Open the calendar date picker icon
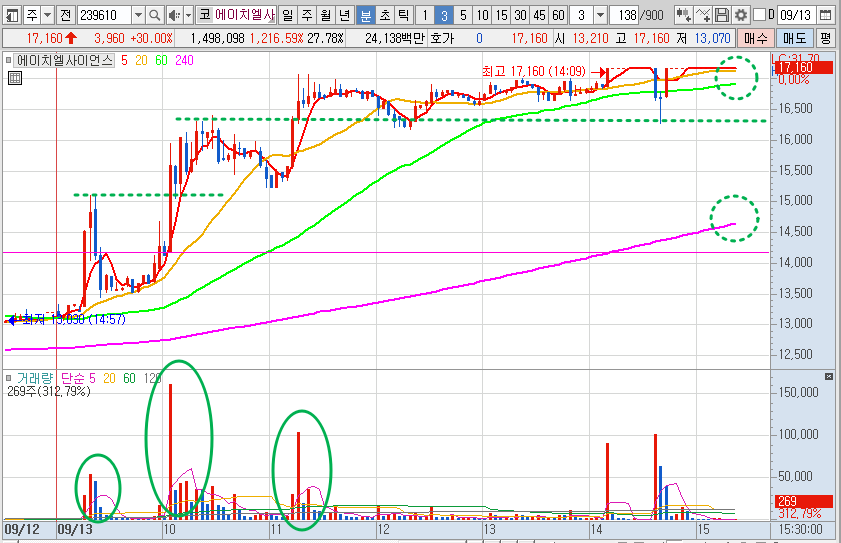The height and width of the screenshot is (543, 841). [x=826, y=15]
